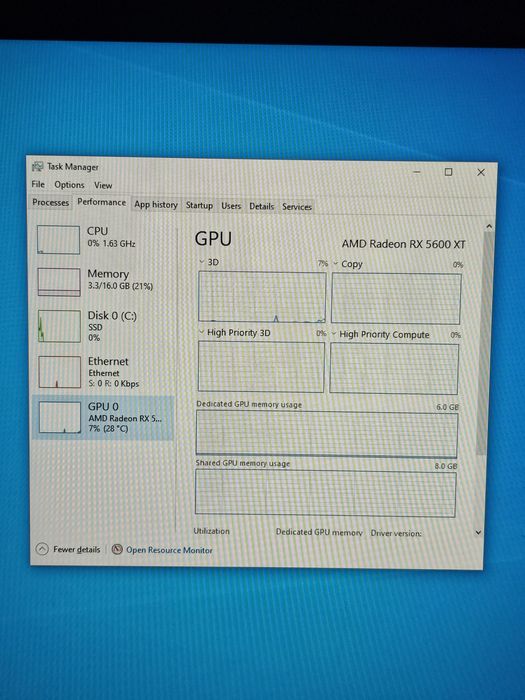Maximize the Task Manager window
525x700 pixels.
pos(448,172)
